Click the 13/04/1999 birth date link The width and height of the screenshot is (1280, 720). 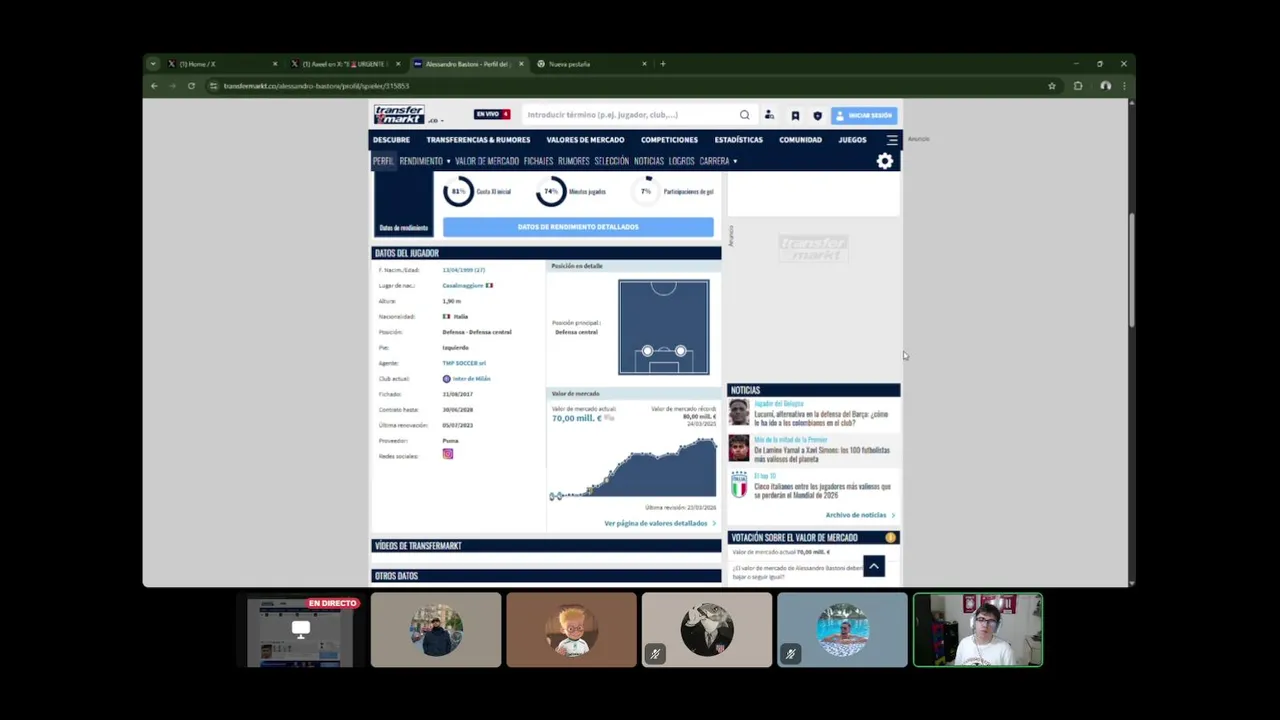(x=463, y=270)
